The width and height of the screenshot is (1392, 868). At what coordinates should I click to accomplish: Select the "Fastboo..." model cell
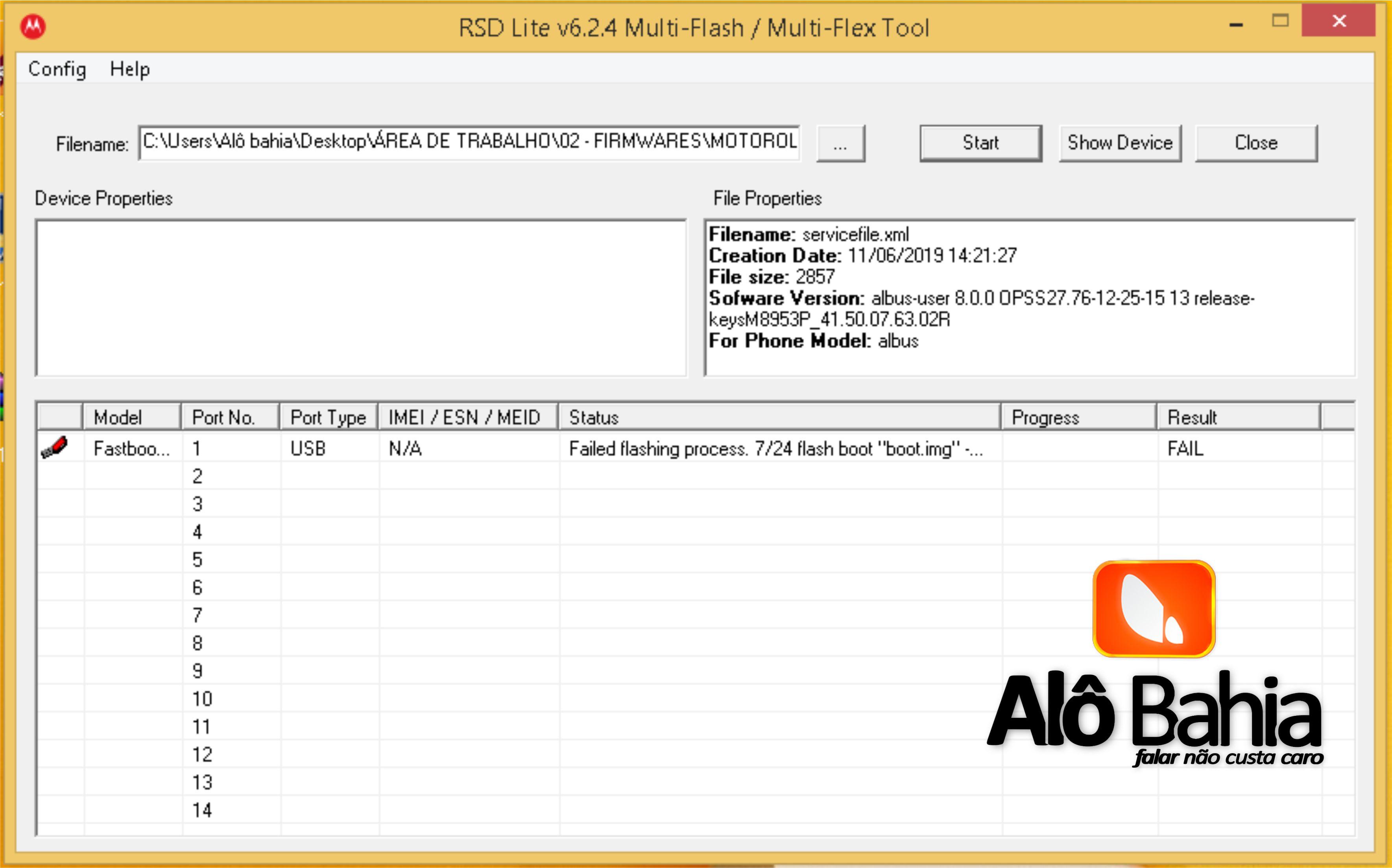tap(132, 448)
